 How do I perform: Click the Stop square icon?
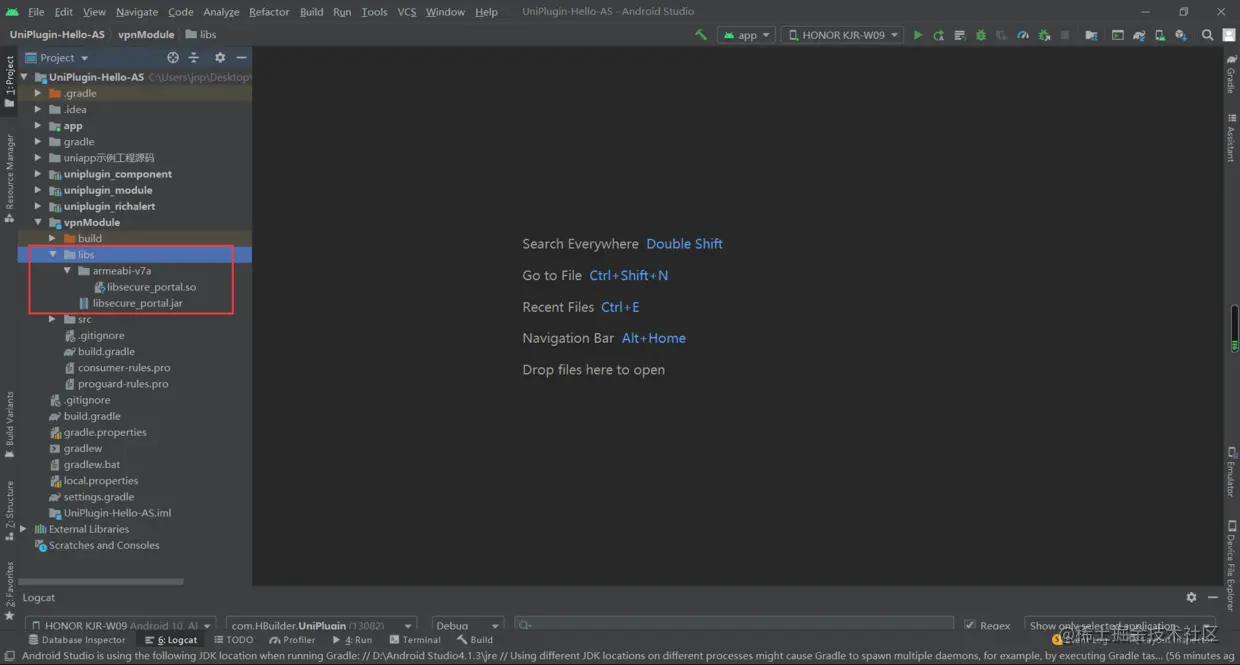tap(1065, 35)
